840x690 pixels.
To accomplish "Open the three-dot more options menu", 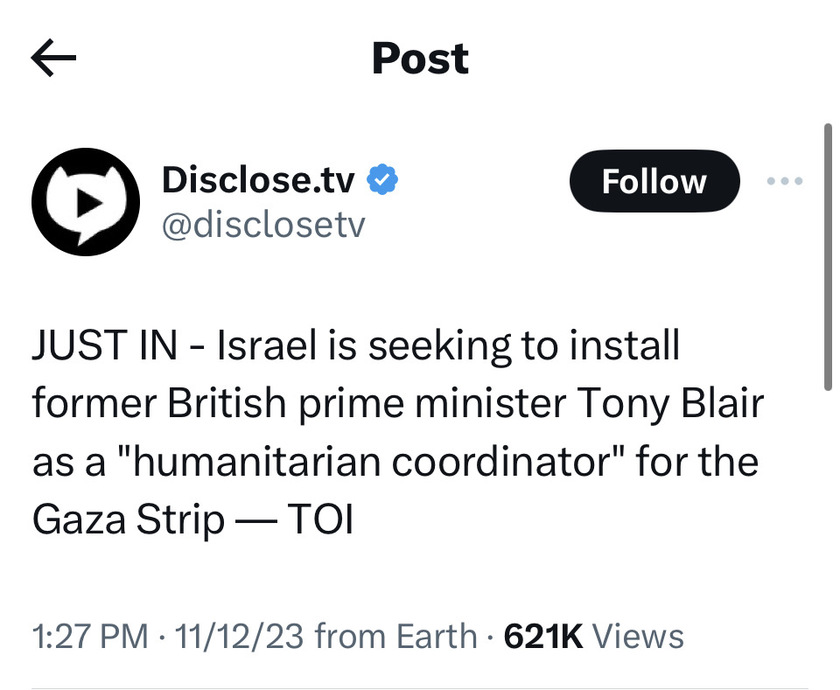I will click(784, 181).
